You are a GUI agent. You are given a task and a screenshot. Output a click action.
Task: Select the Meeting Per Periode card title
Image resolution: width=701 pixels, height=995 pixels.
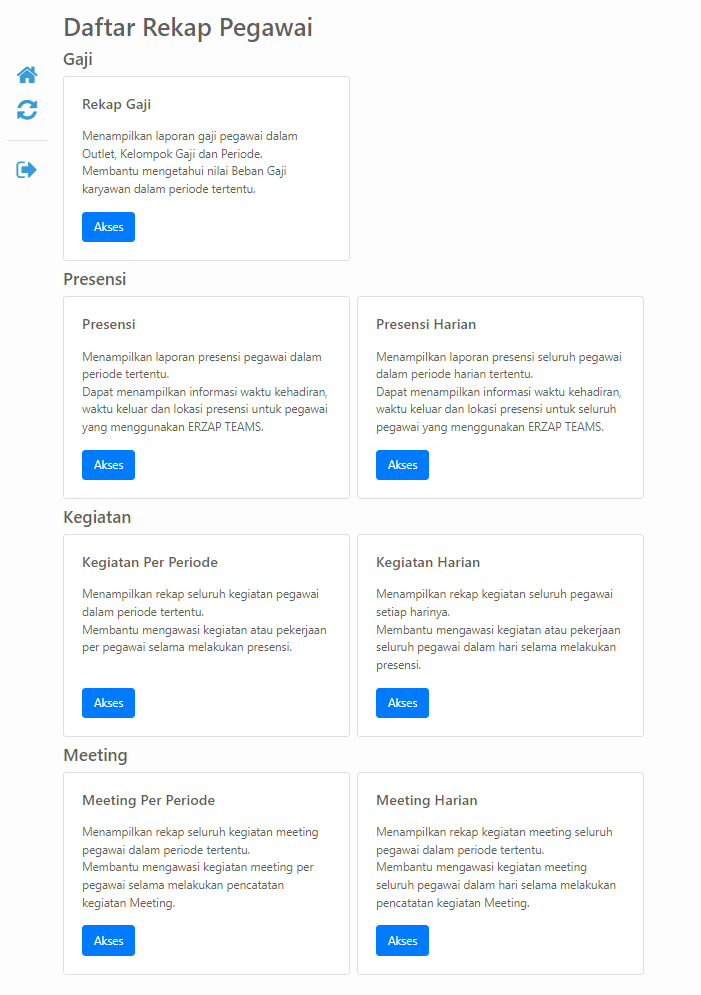tap(148, 800)
